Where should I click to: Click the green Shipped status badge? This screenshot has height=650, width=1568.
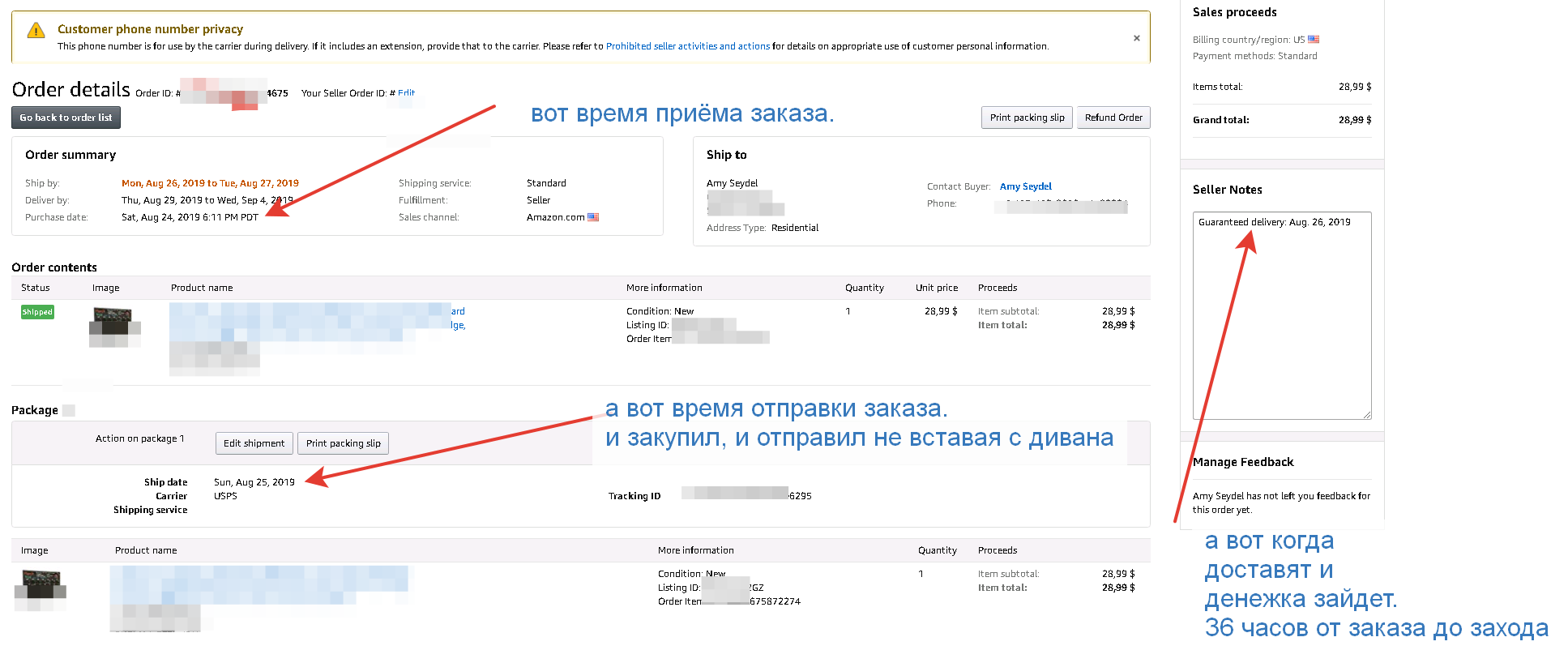(37, 312)
